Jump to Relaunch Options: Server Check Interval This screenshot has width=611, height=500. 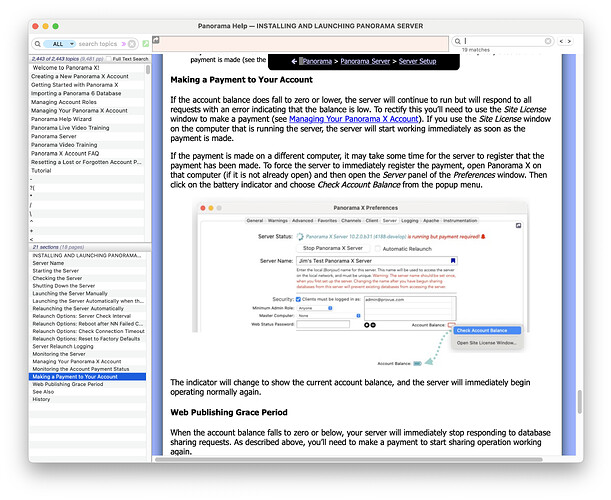click(x=87, y=316)
